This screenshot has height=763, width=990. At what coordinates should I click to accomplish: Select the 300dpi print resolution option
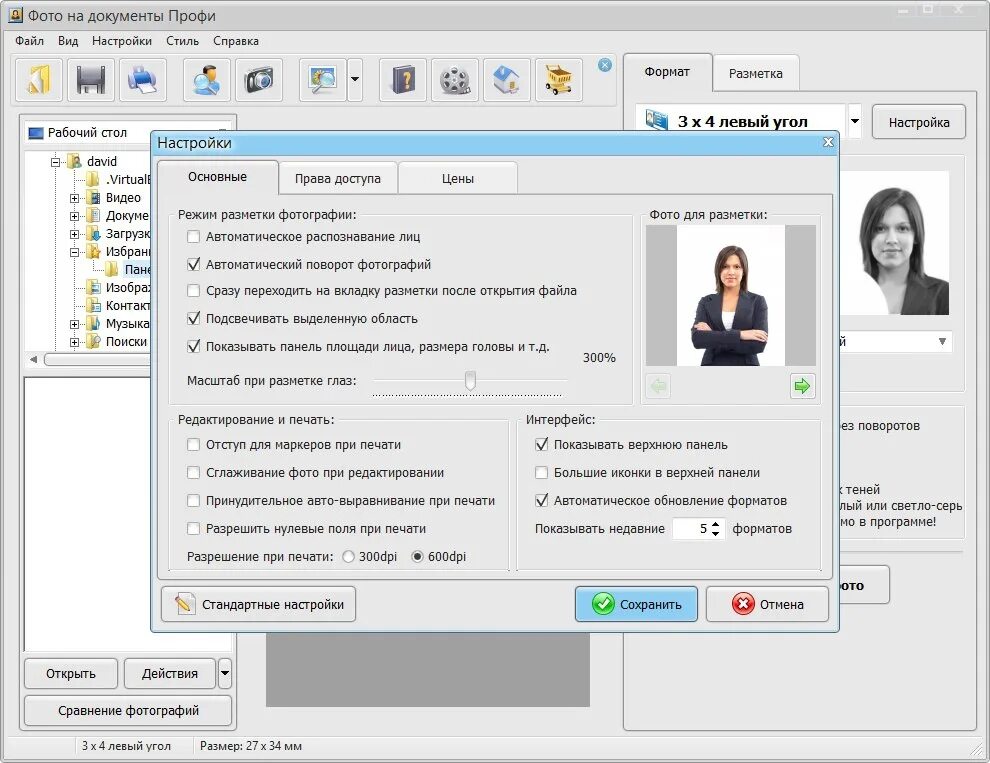(x=349, y=556)
